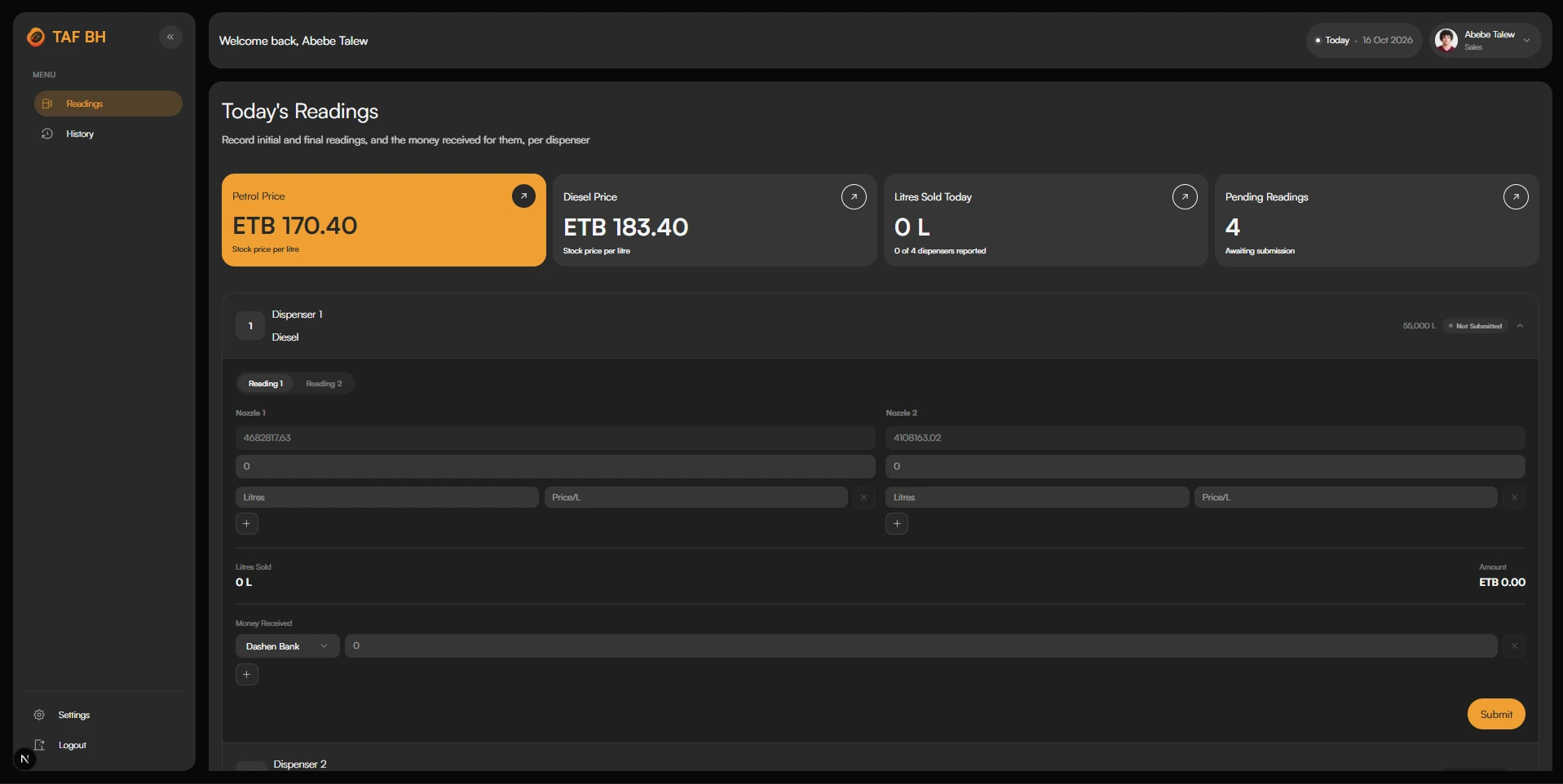Click the TAF BH logo icon
The width and height of the screenshot is (1563, 784).
36,37
